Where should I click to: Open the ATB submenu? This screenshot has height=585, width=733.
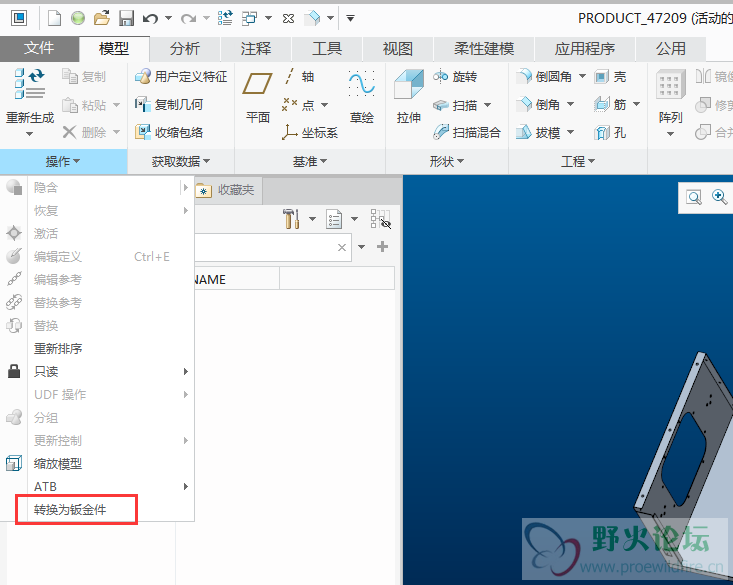97,486
